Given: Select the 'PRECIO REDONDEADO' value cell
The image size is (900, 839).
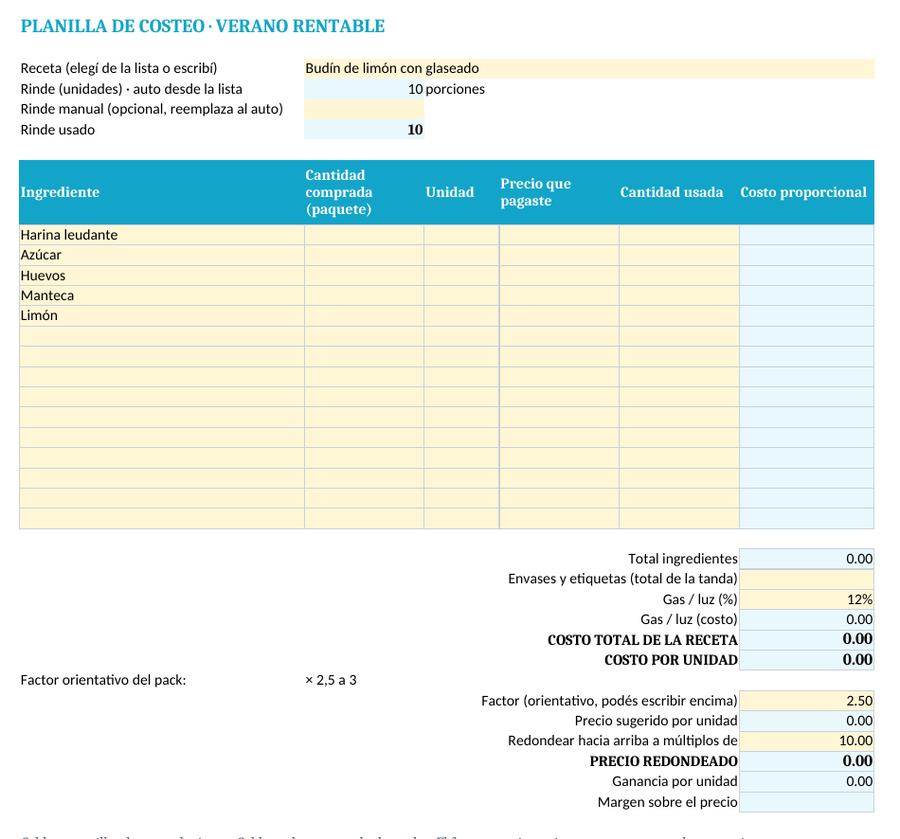Looking at the screenshot, I should pos(806,762).
